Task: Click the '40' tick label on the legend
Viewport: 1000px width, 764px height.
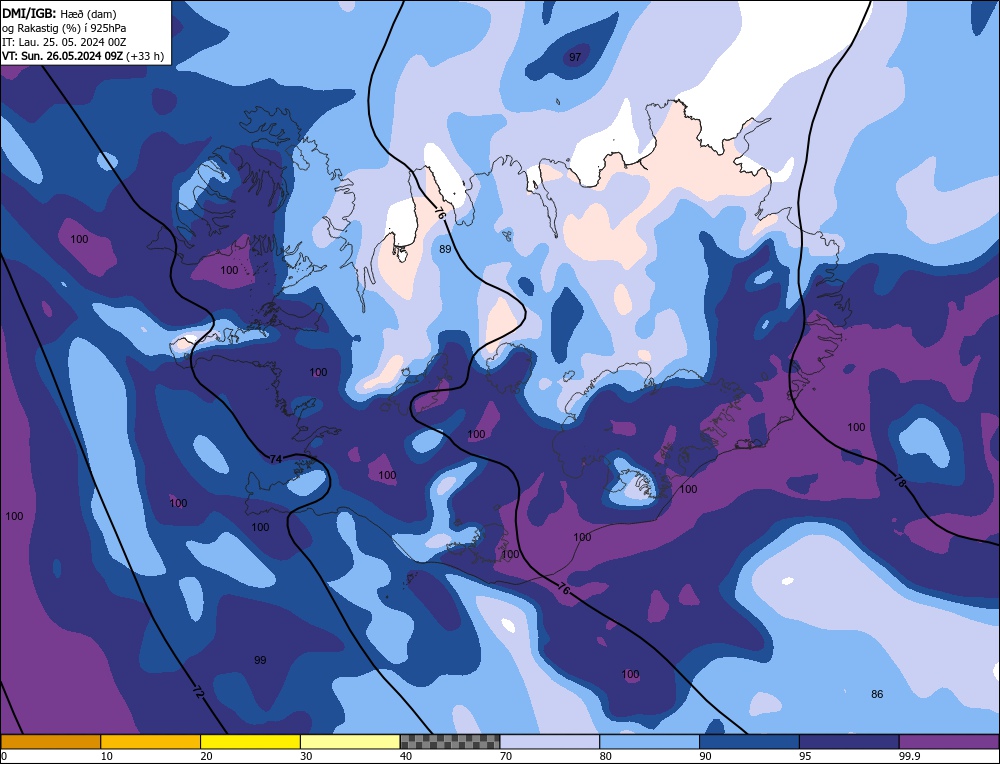Action: 406,756
